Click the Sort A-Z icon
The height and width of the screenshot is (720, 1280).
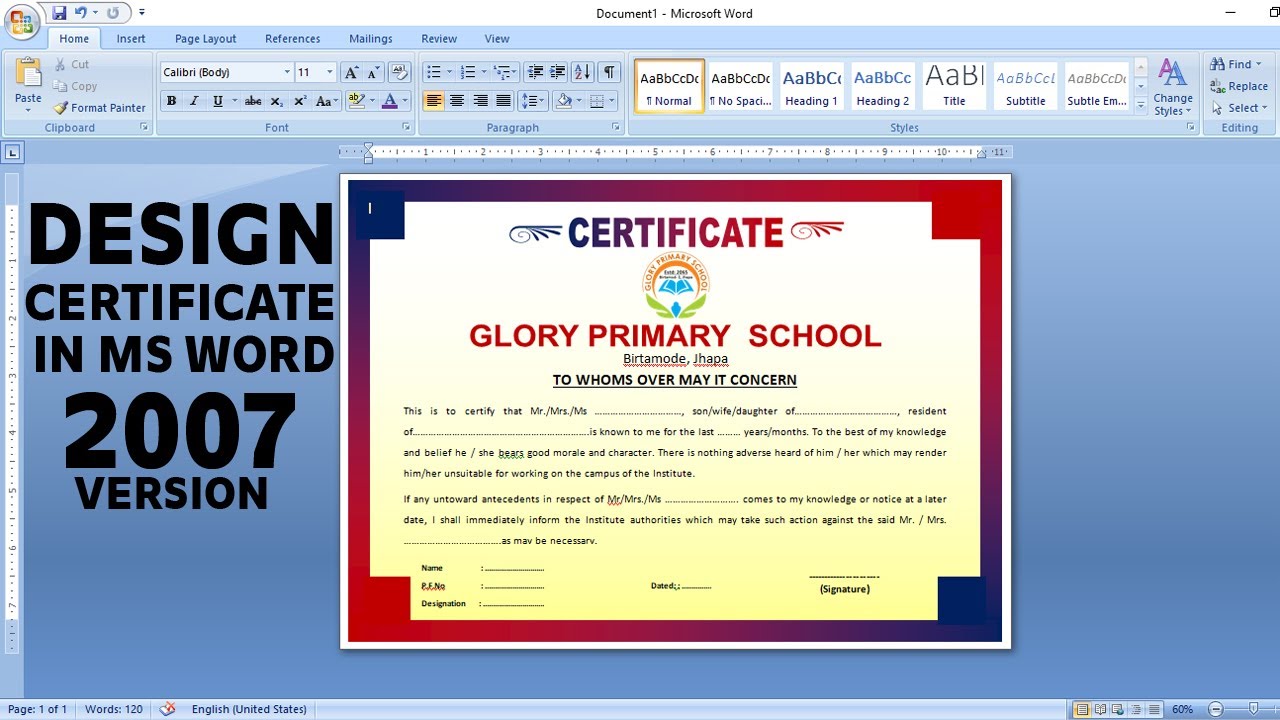pyautogui.click(x=583, y=72)
